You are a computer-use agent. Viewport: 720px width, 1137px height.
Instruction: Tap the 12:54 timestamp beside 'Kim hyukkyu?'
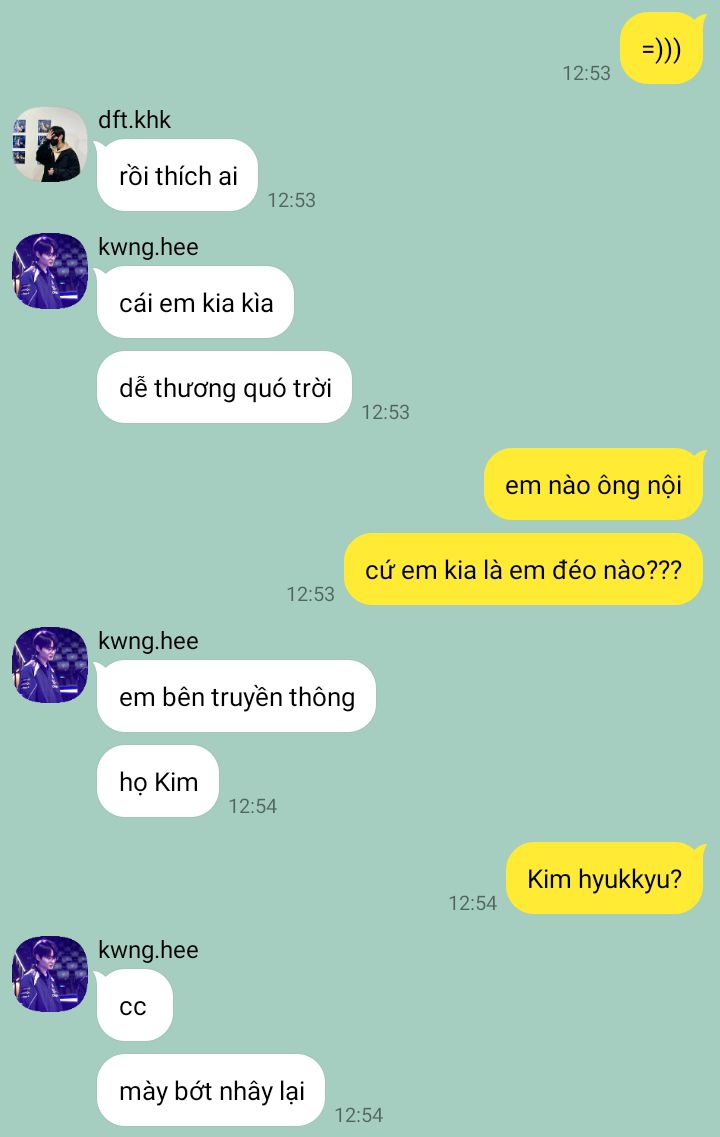(x=473, y=903)
